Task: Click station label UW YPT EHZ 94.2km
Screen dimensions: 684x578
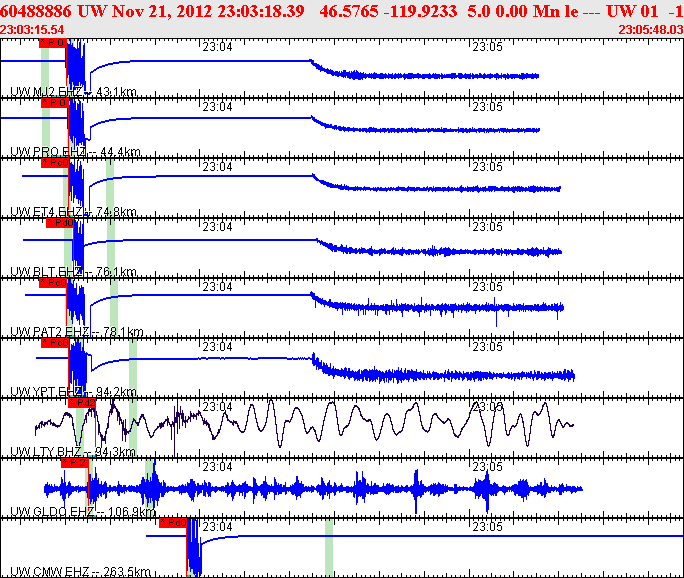Action: 73,392
